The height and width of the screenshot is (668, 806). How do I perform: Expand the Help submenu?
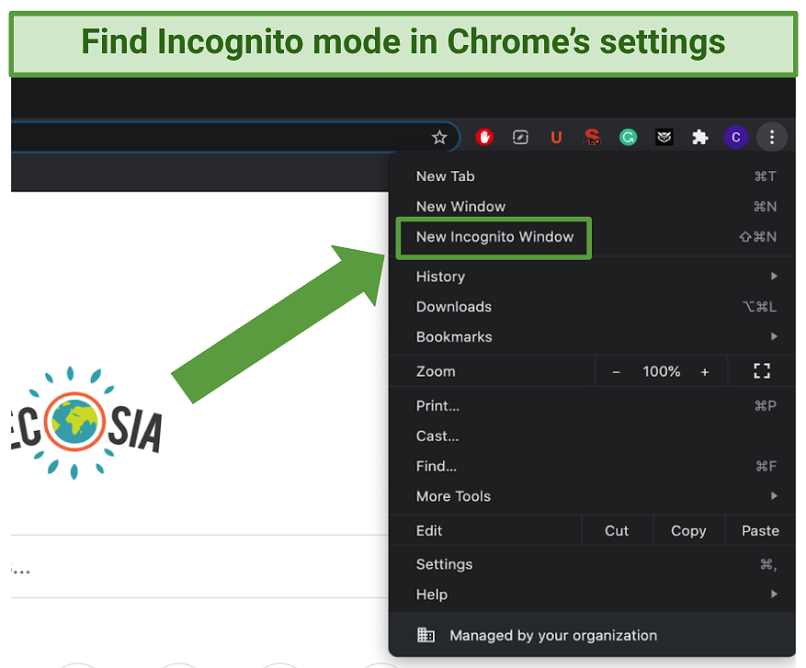point(592,595)
